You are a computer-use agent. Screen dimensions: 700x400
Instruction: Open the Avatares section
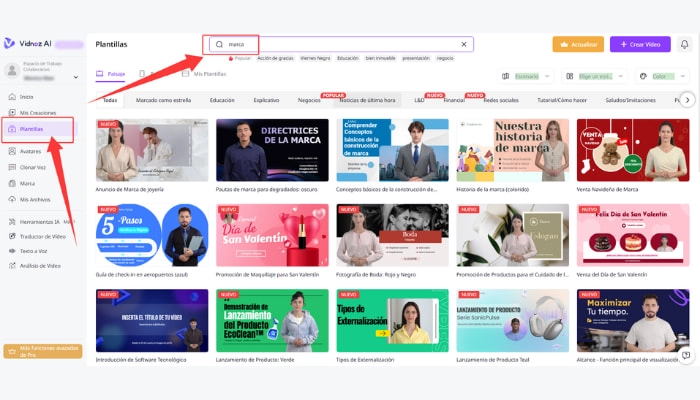click(30, 151)
